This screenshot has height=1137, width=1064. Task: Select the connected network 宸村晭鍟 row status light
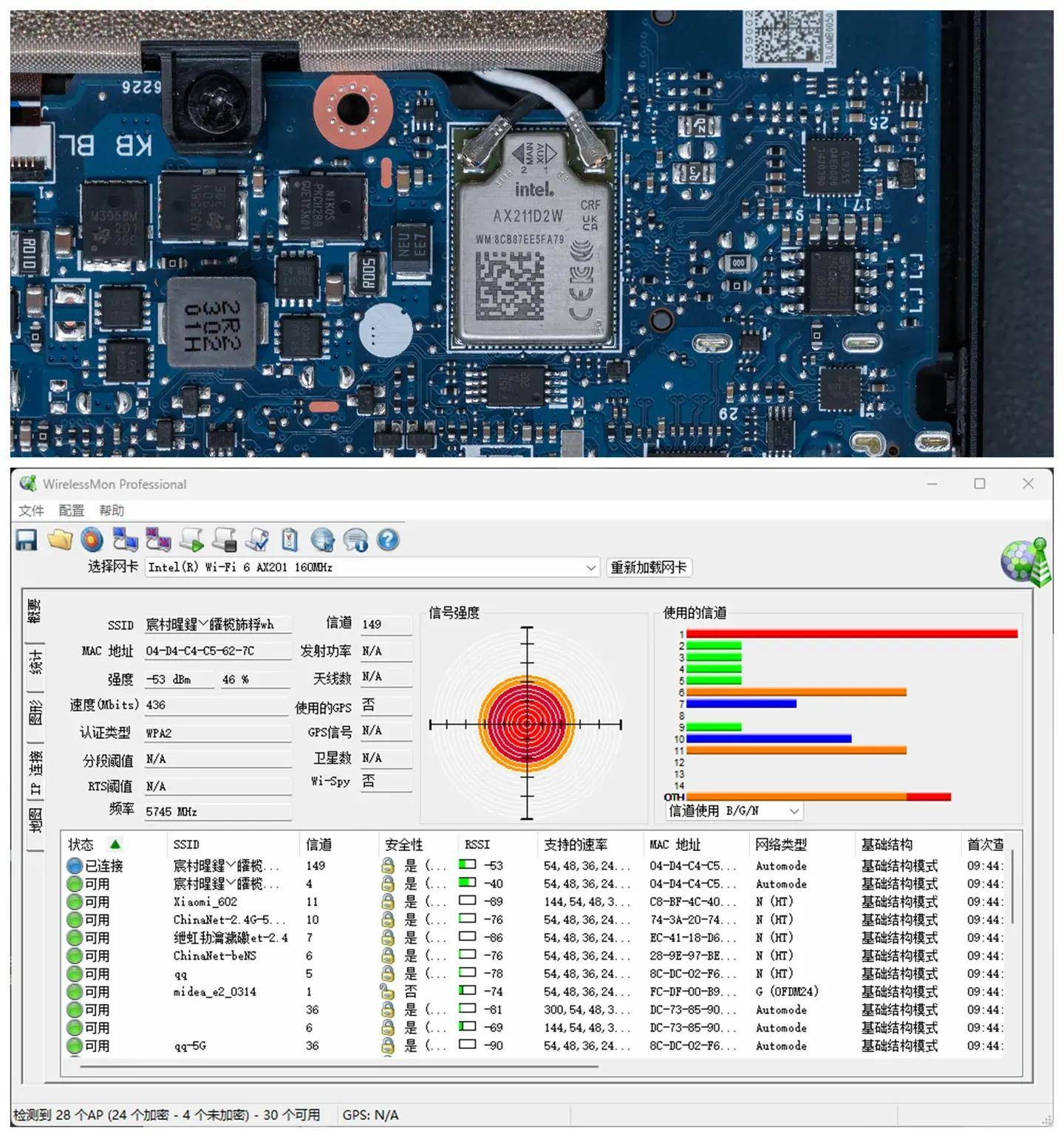click(73, 865)
